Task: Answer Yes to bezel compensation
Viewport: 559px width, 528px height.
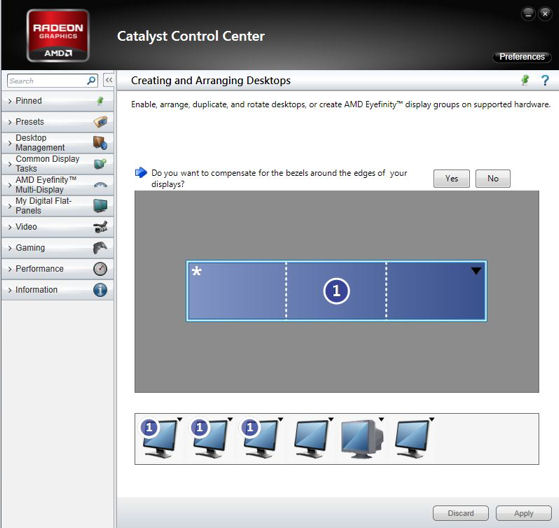Action: click(451, 178)
